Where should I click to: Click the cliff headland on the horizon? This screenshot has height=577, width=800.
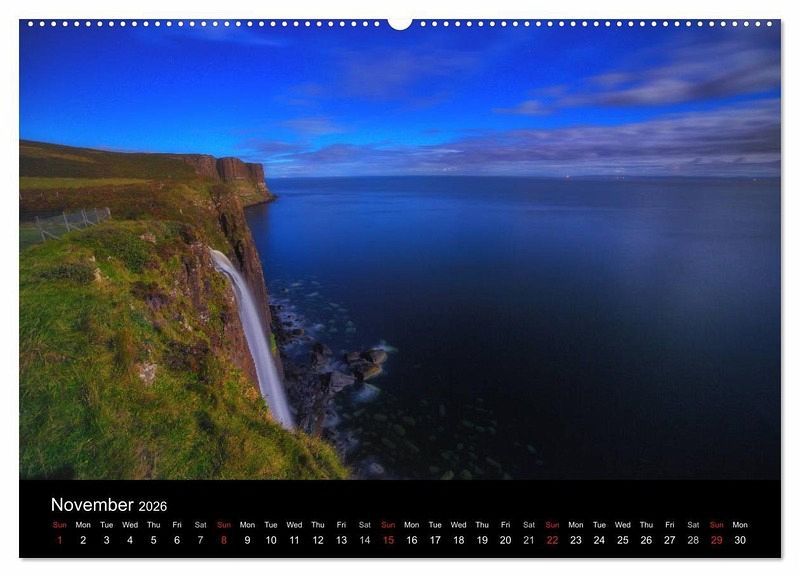pos(235,168)
